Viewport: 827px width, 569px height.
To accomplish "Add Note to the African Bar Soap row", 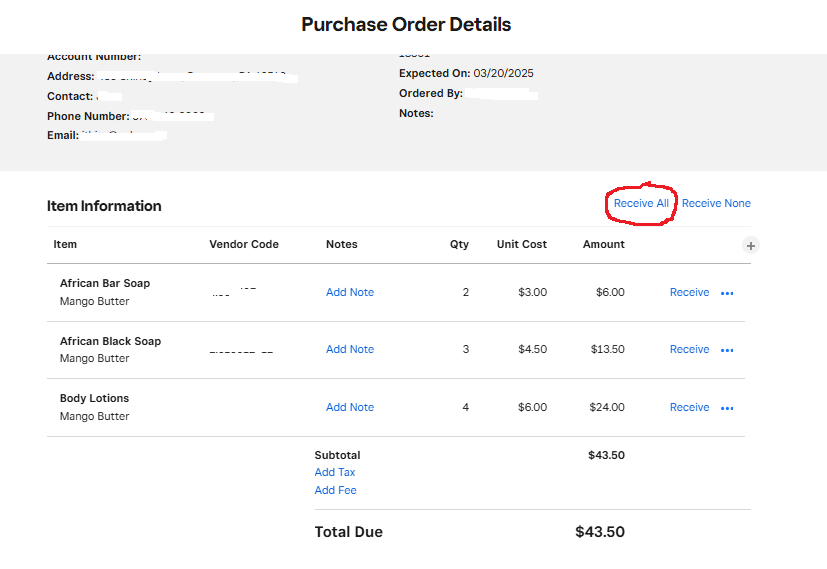I will 350,293.
